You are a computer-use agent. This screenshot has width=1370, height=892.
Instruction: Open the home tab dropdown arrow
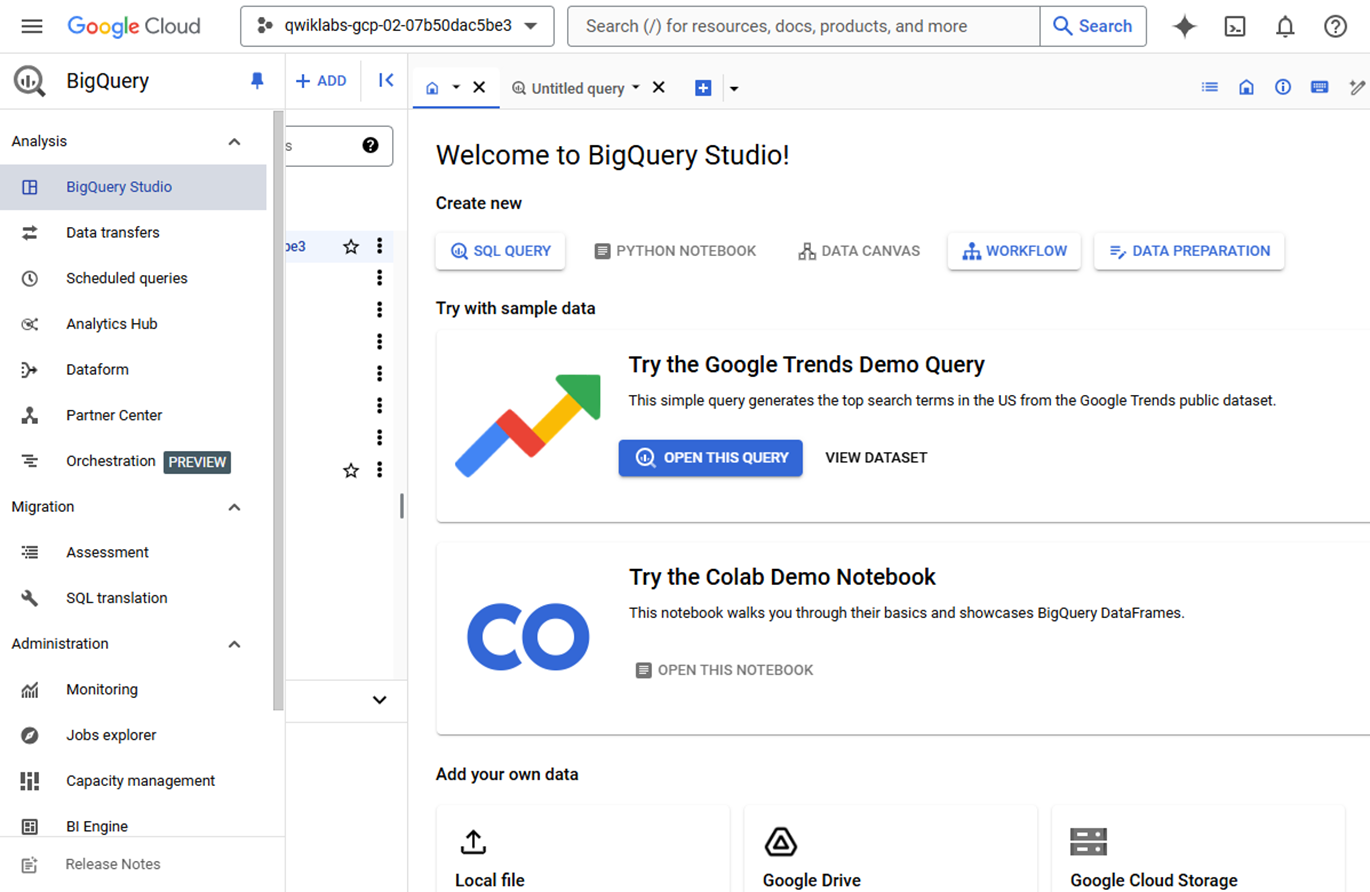pos(456,87)
